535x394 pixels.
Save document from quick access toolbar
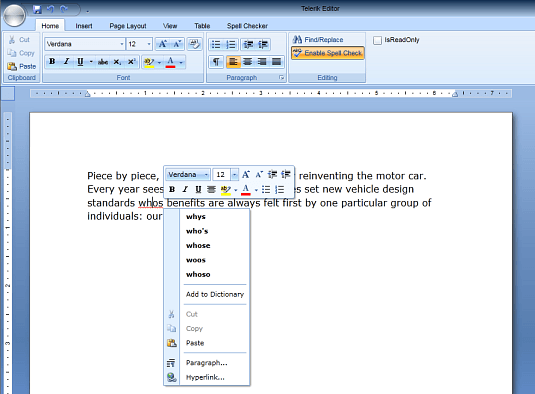point(37,9)
